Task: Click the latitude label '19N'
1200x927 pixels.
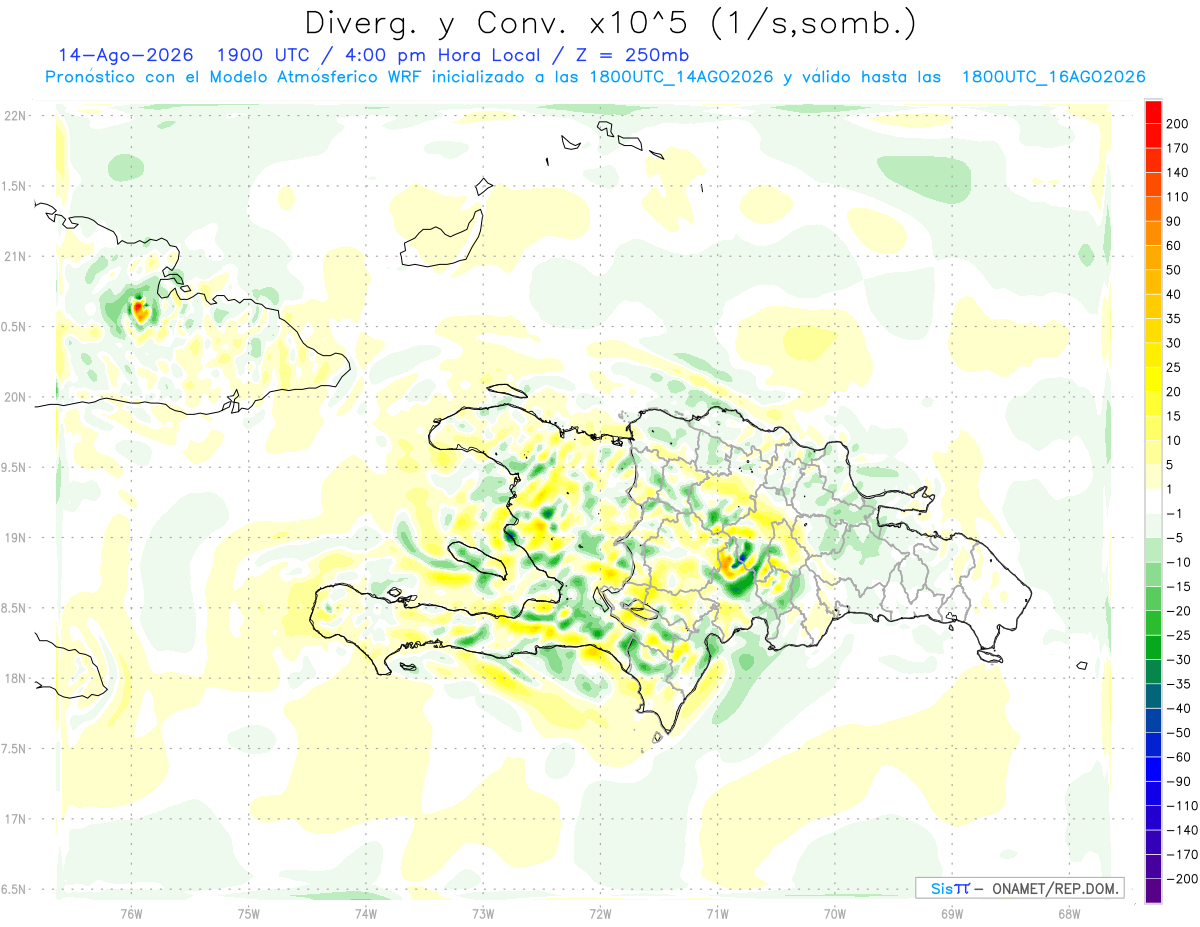Action: click(15, 538)
